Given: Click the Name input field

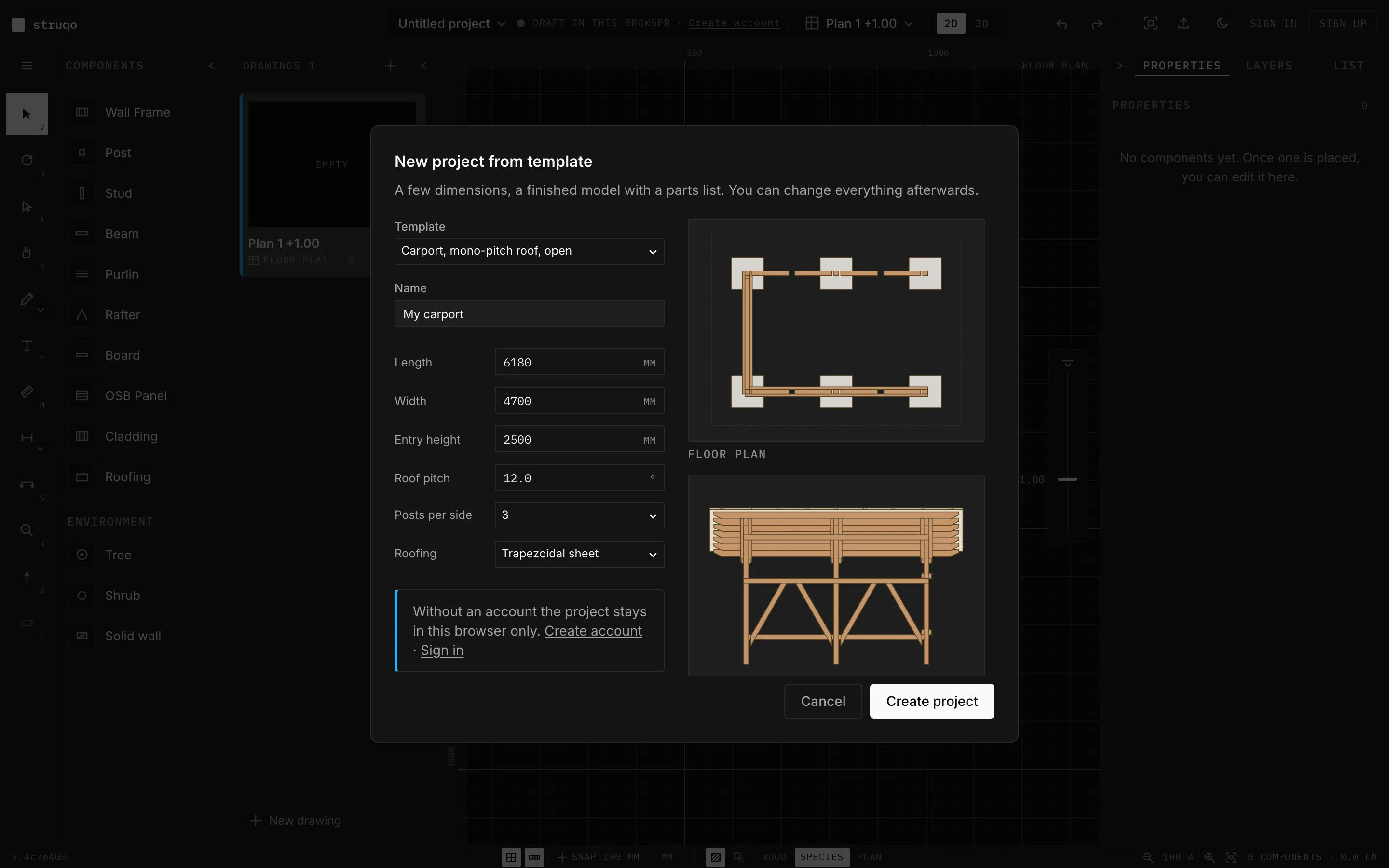Looking at the screenshot, I should 529,314.
